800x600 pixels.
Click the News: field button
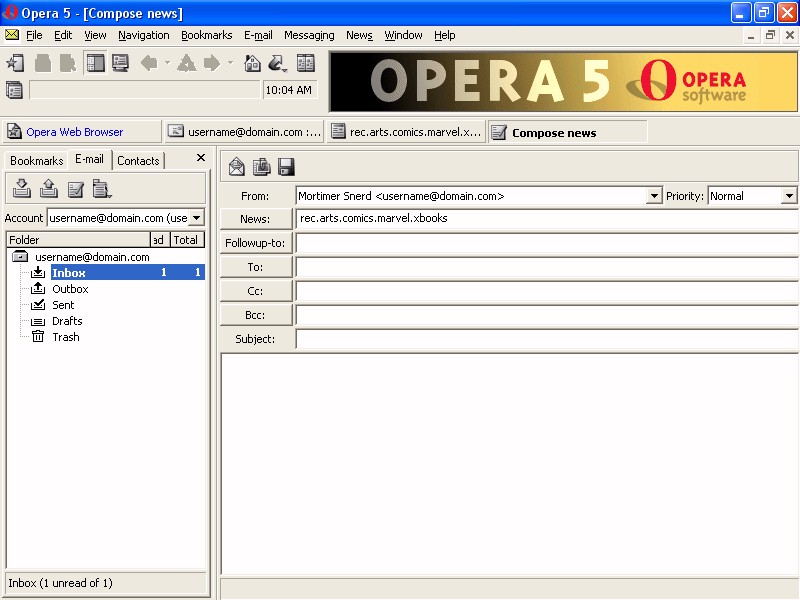[256, 218]
